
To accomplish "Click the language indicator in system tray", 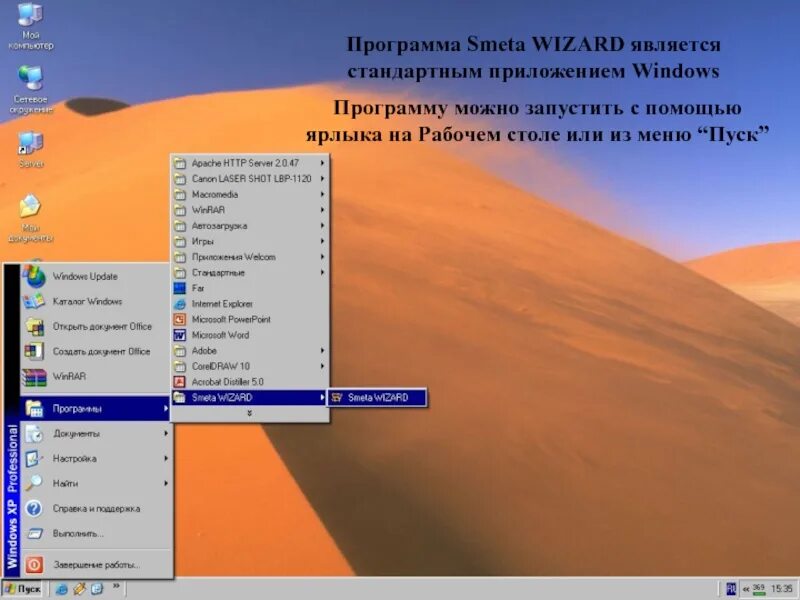I will coord(731,589).
